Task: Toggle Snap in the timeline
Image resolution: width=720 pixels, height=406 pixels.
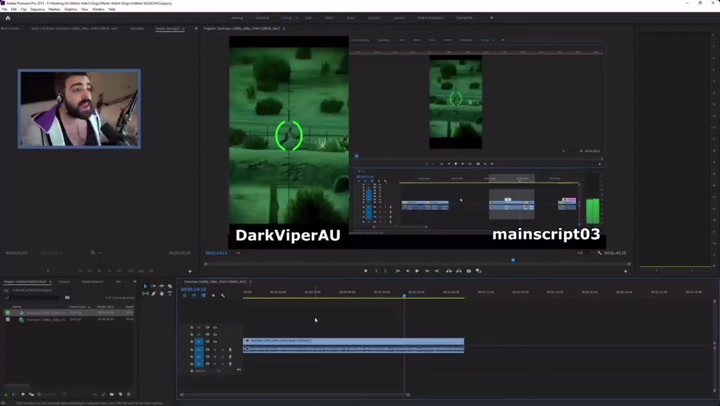Action: [194, 296]
